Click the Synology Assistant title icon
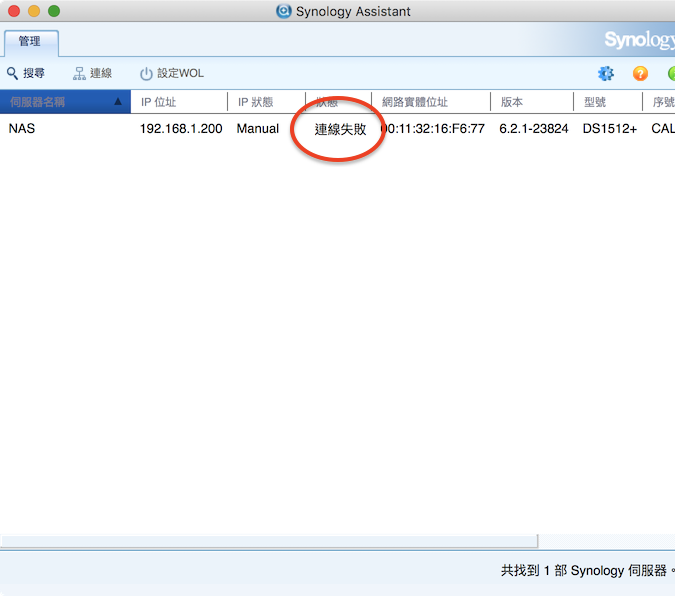 click(283, 11)
